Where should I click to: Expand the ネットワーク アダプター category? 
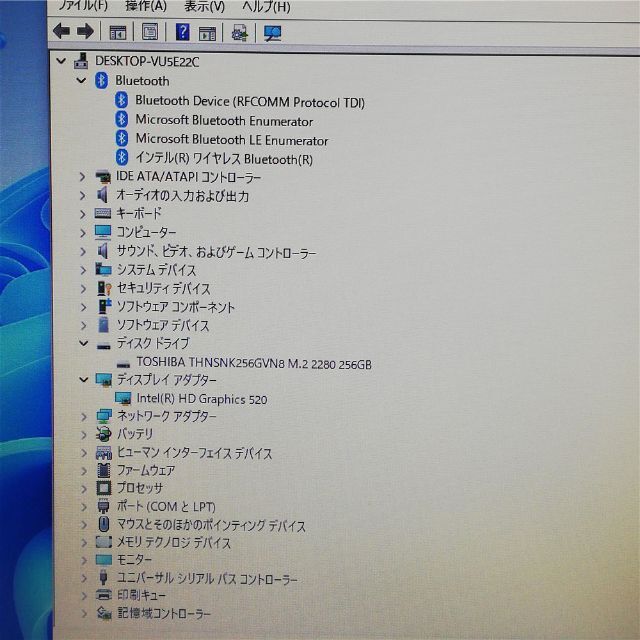[x=84, y=417]
